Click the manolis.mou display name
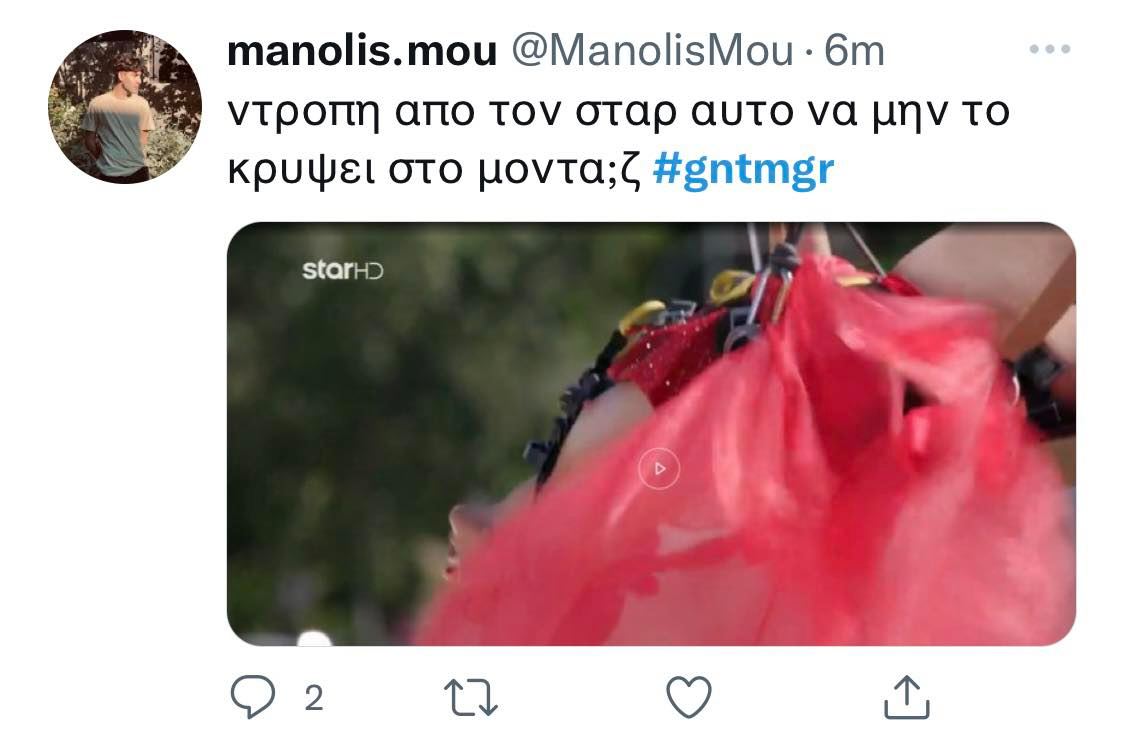Image resolution: width=1125 pixels, height=756 pixels. 362,52
